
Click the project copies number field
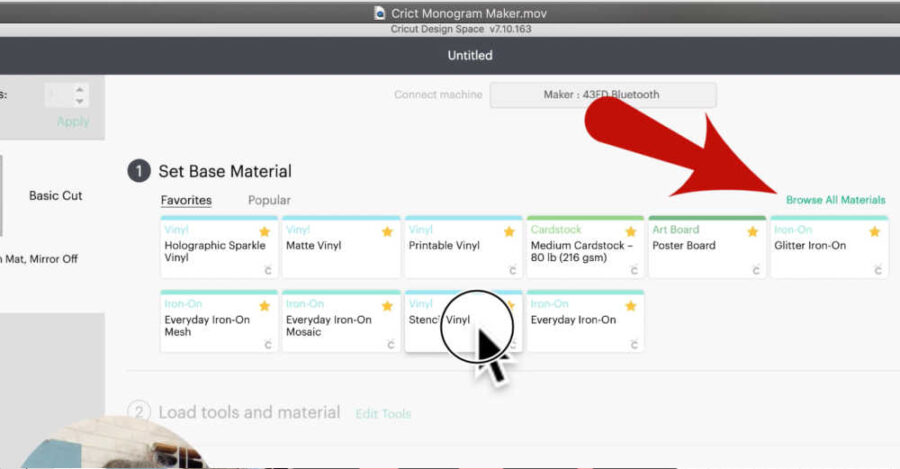59,95
